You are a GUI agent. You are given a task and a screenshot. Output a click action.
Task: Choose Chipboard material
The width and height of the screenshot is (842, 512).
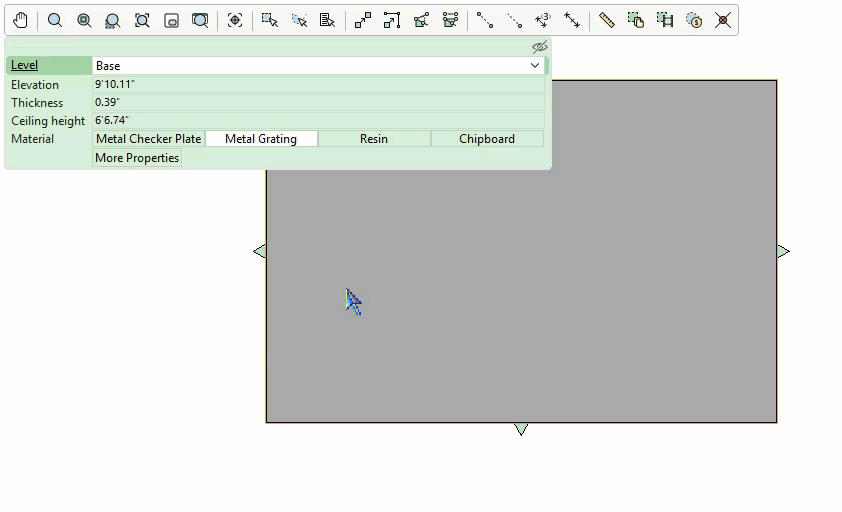(487, 139)
